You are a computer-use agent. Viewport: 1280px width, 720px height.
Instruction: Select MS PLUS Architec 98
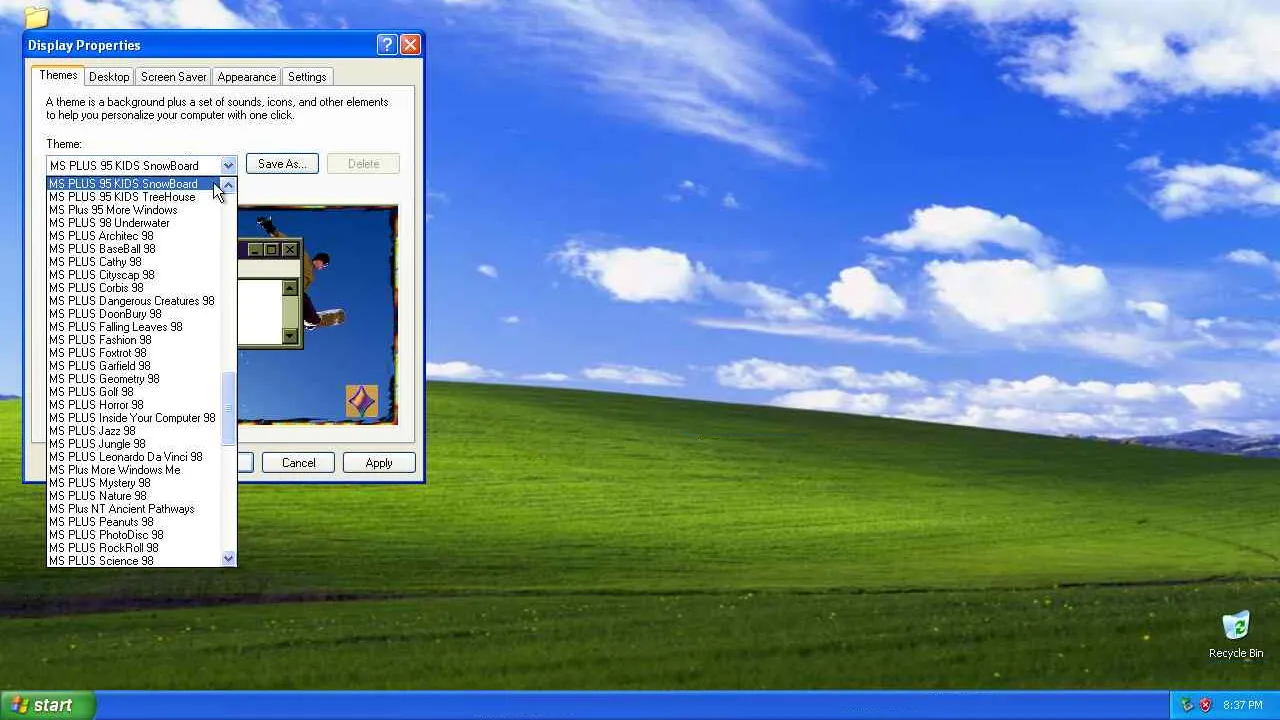click(x=134, y=236)
